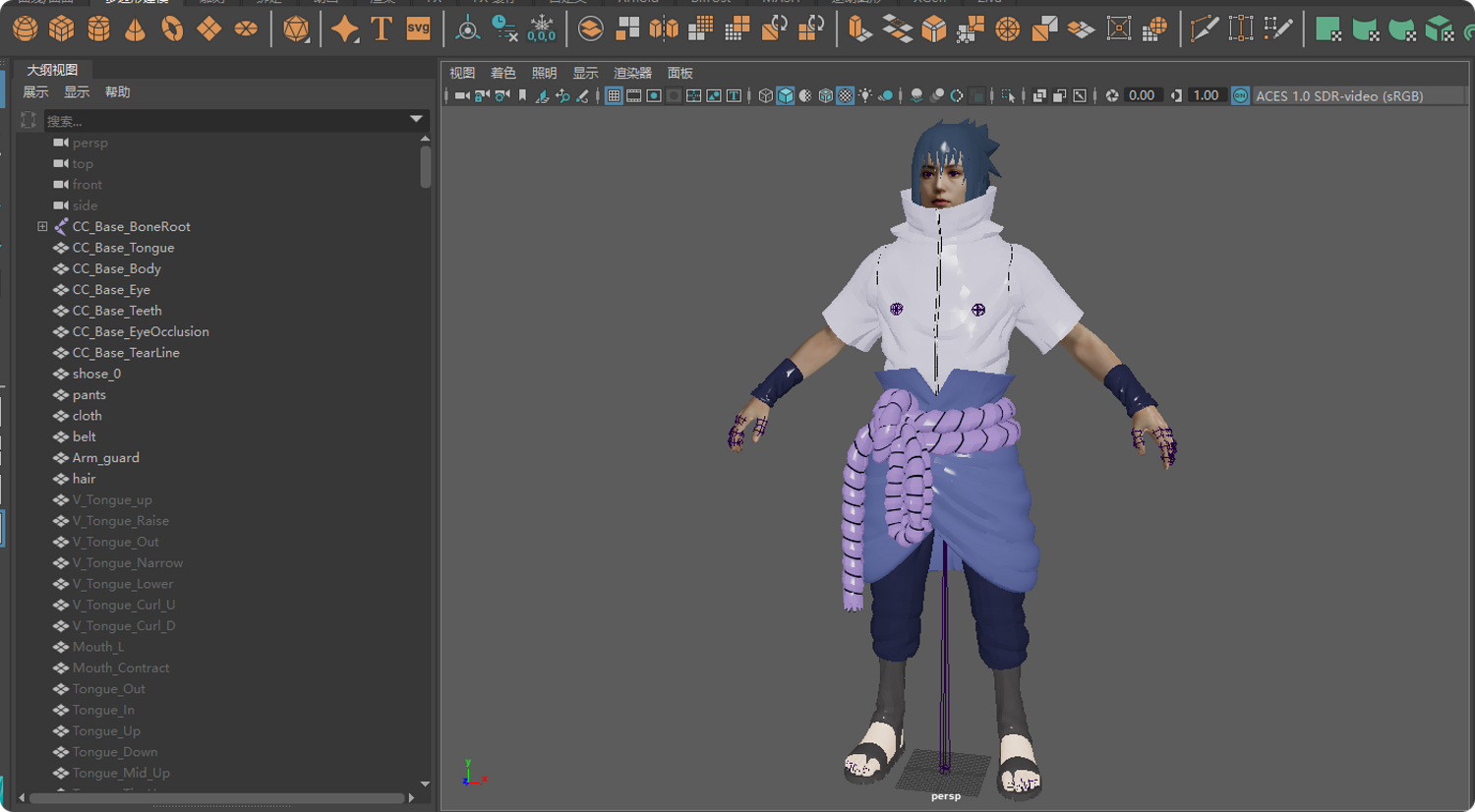1475x812 pixels.
Task: Select shose_0 in the outliner
Action: coord(96,374)
